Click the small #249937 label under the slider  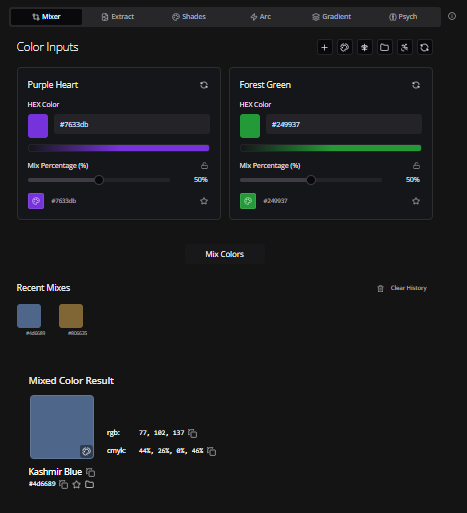point(275,201)
